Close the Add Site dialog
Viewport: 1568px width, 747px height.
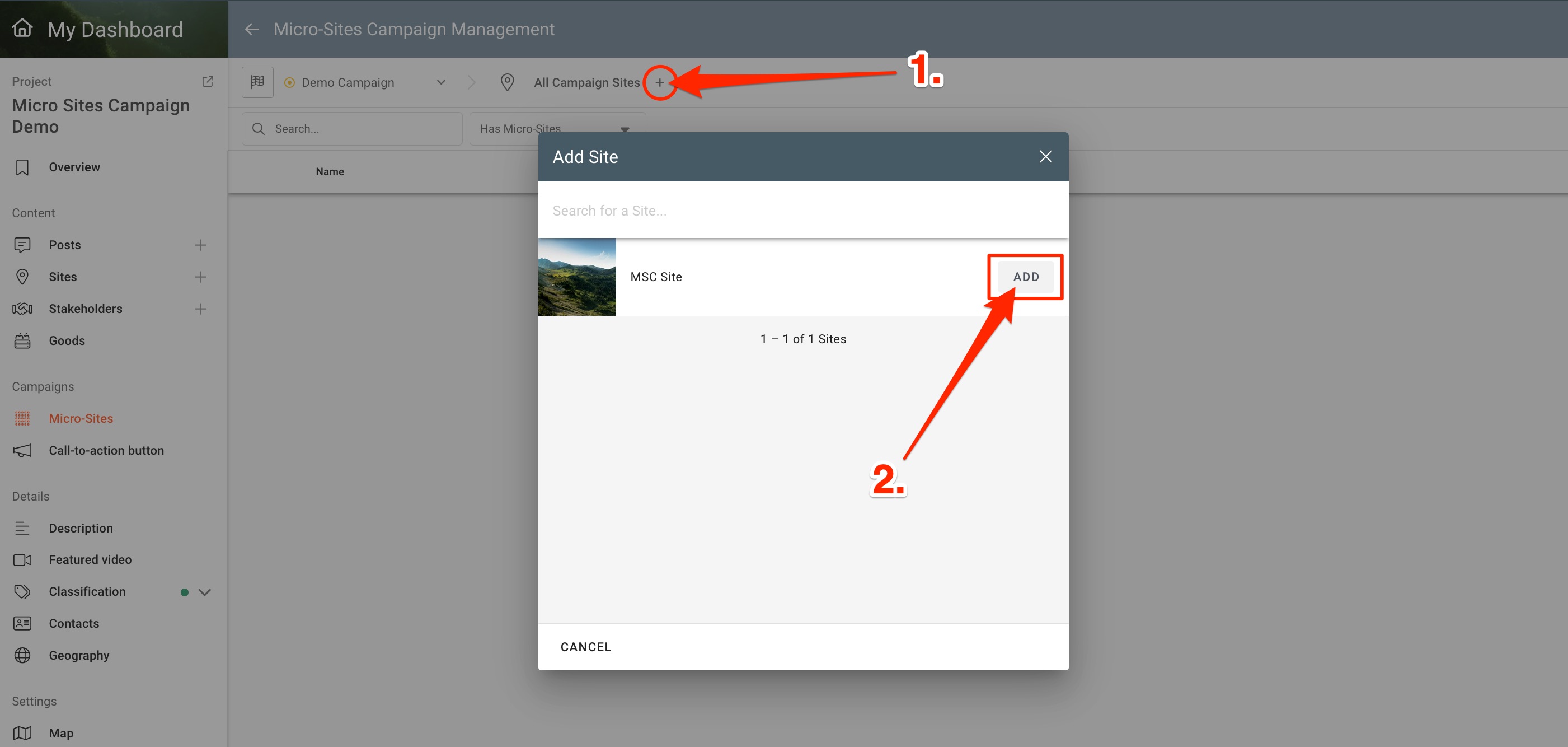1045,157
